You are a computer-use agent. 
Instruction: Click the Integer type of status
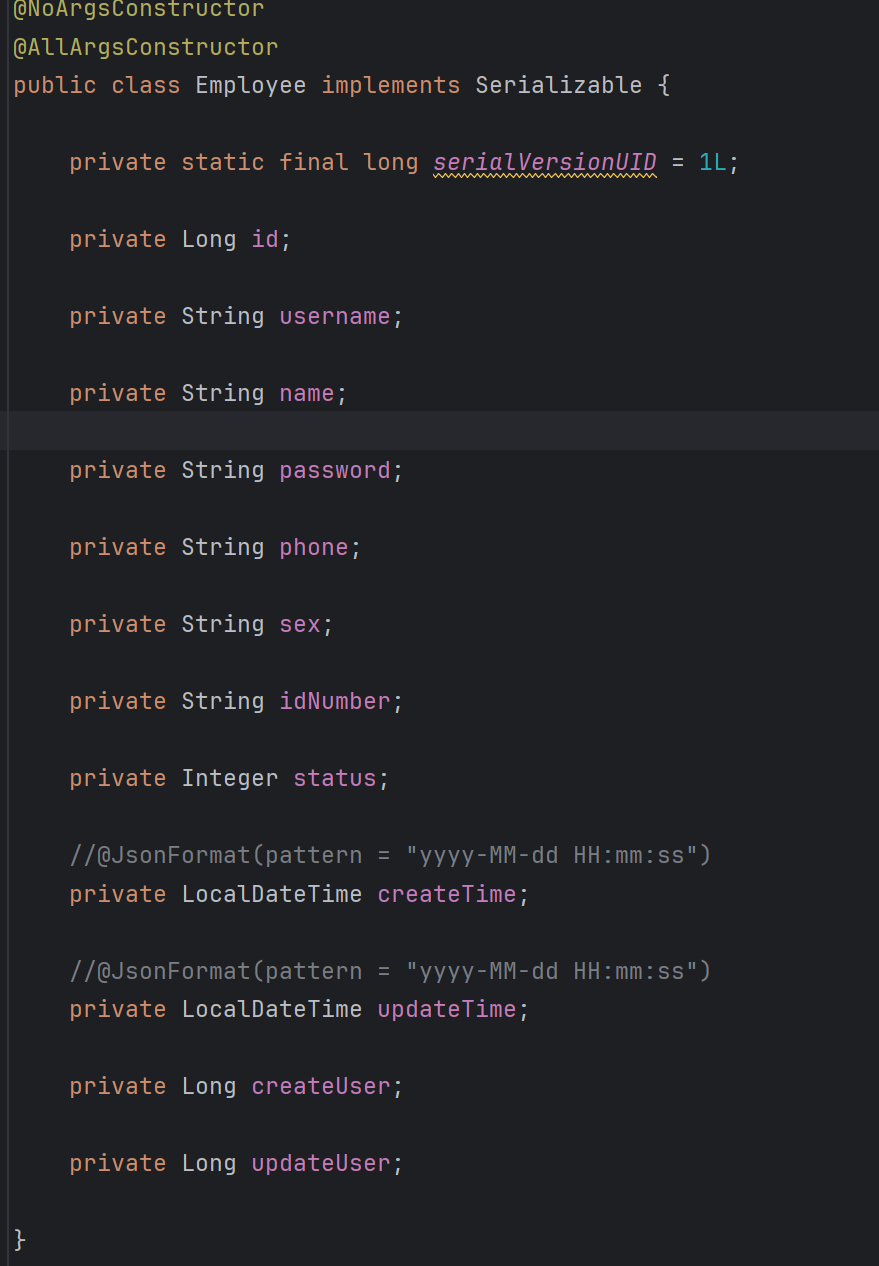230,778
